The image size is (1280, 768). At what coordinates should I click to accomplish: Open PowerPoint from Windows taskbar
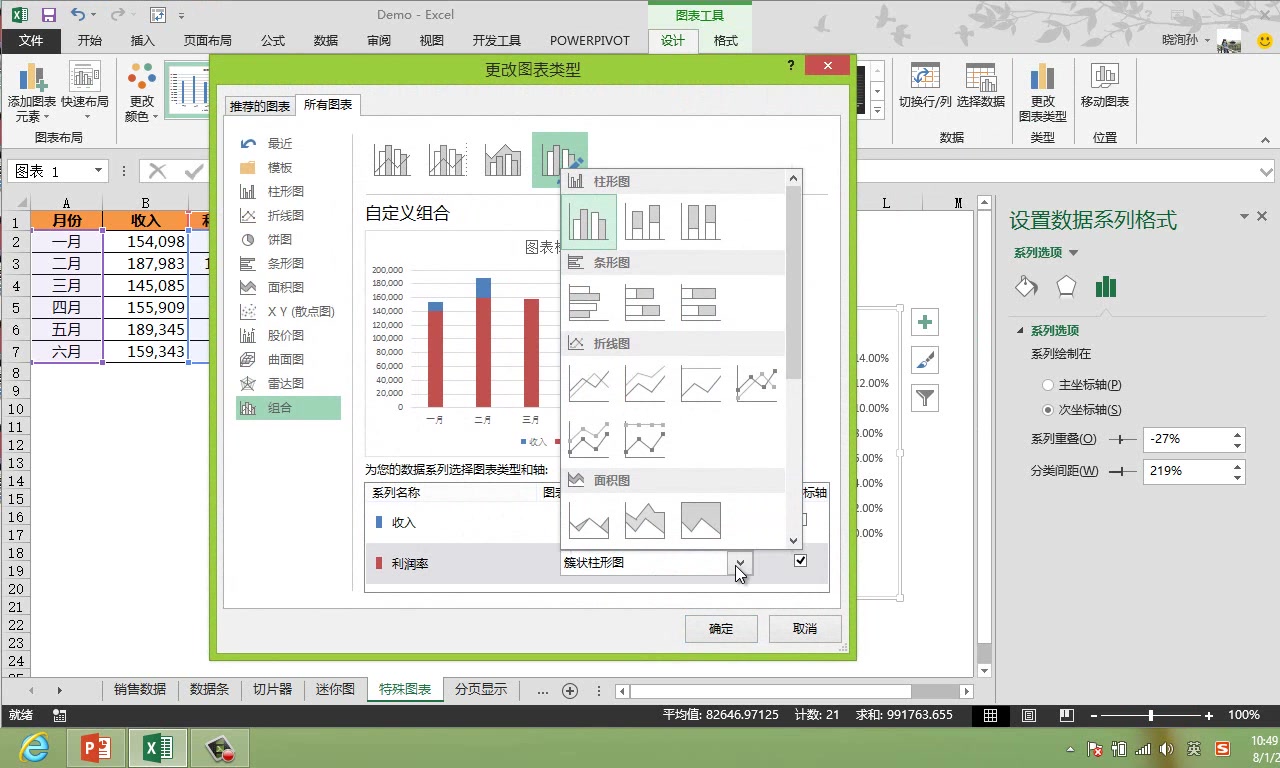pos(96,748)
